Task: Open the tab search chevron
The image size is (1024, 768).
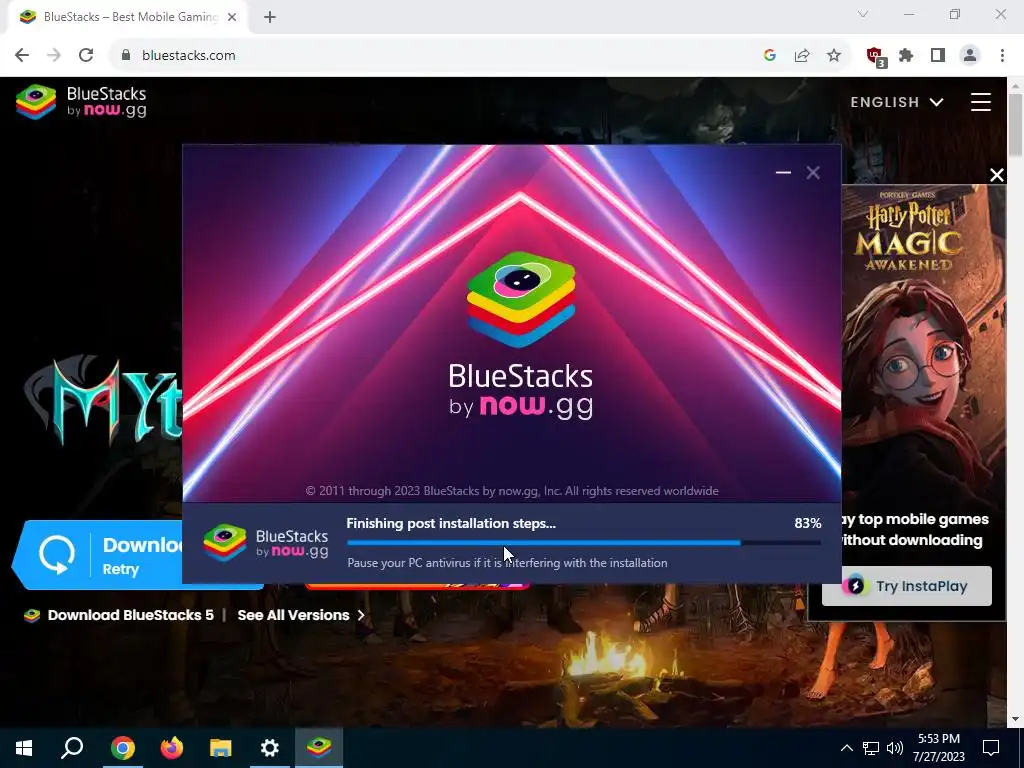Action: point(863,14)
